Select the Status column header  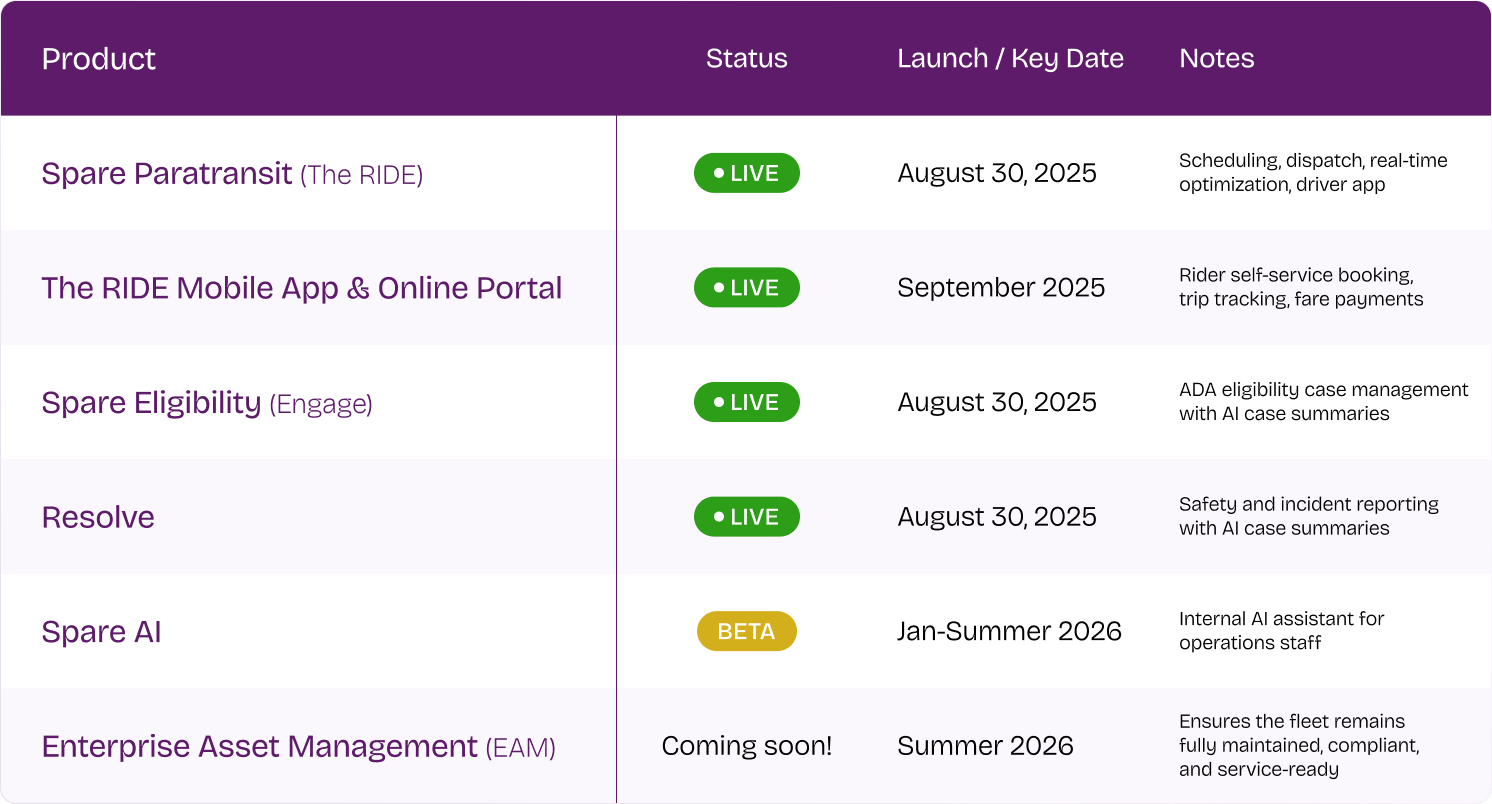(x=746, y=59)
